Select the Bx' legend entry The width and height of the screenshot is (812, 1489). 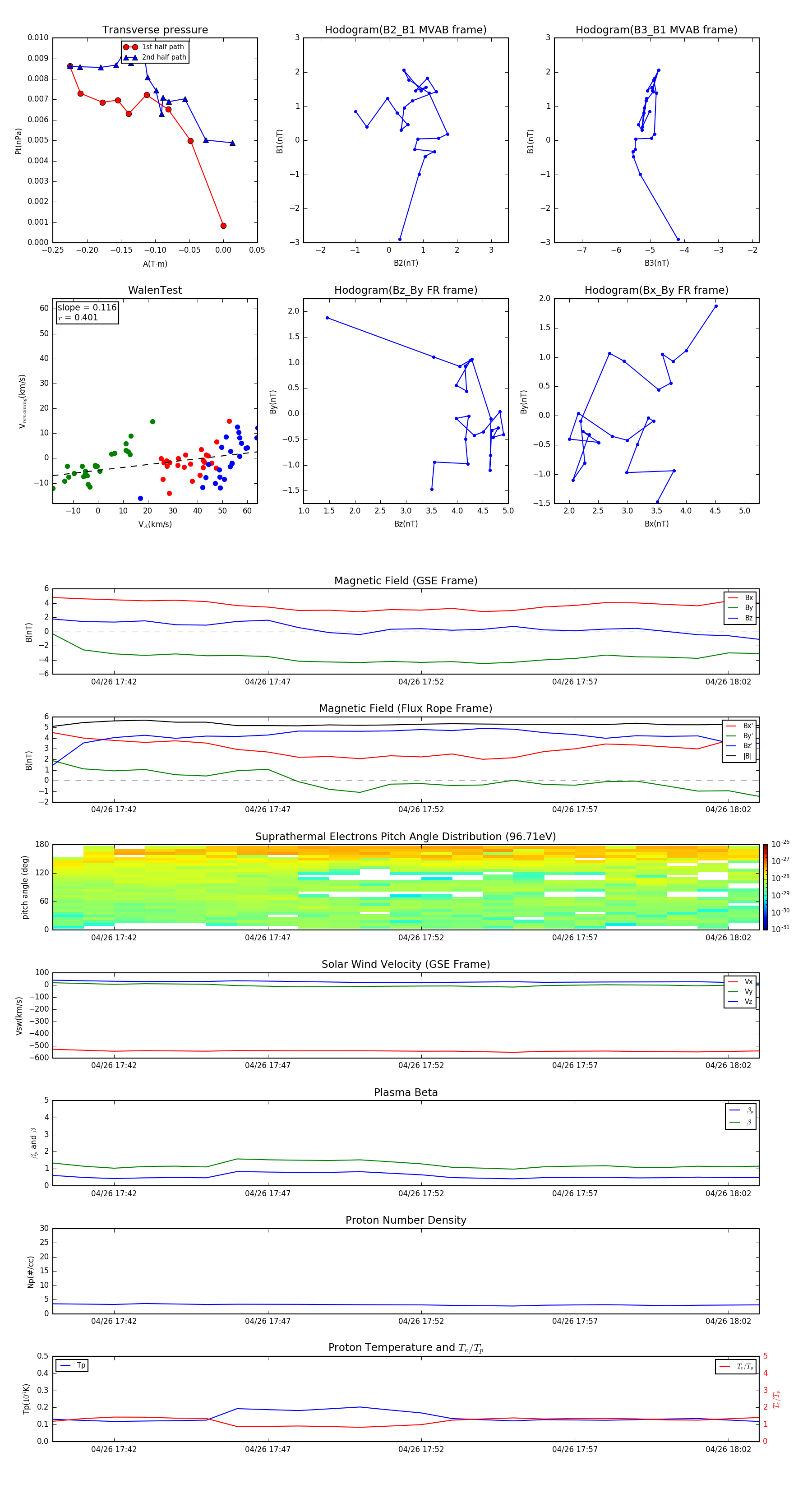pyautogui.click(x=740, y=726)
